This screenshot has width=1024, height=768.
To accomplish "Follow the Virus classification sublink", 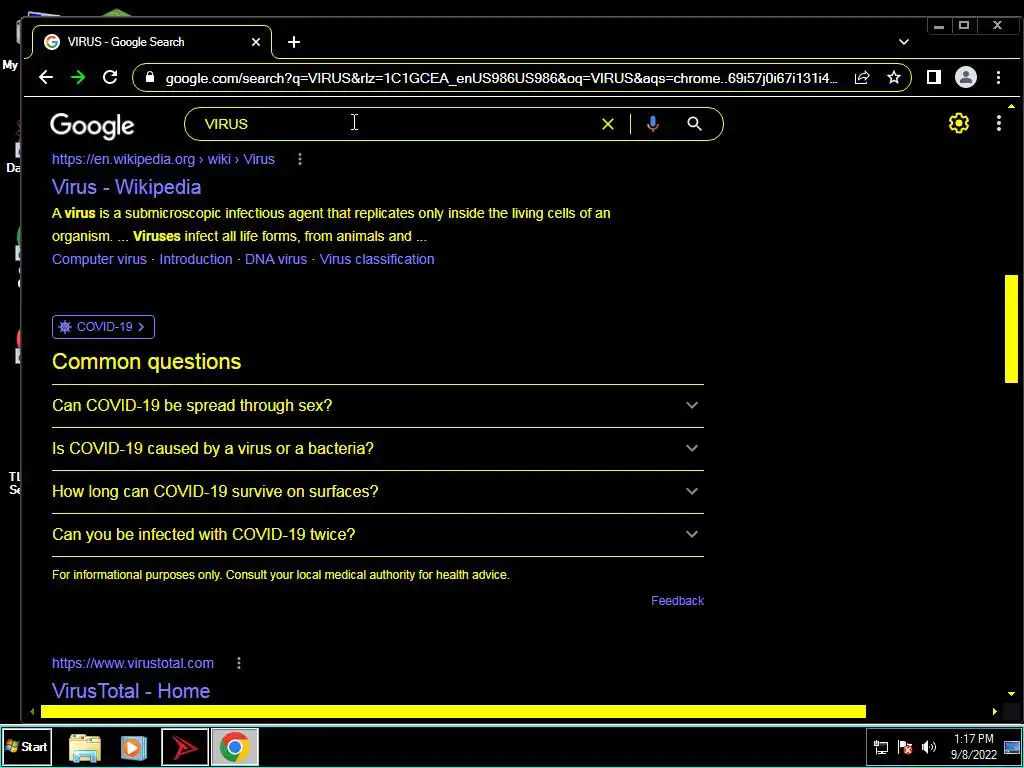I will coord(377,259).
